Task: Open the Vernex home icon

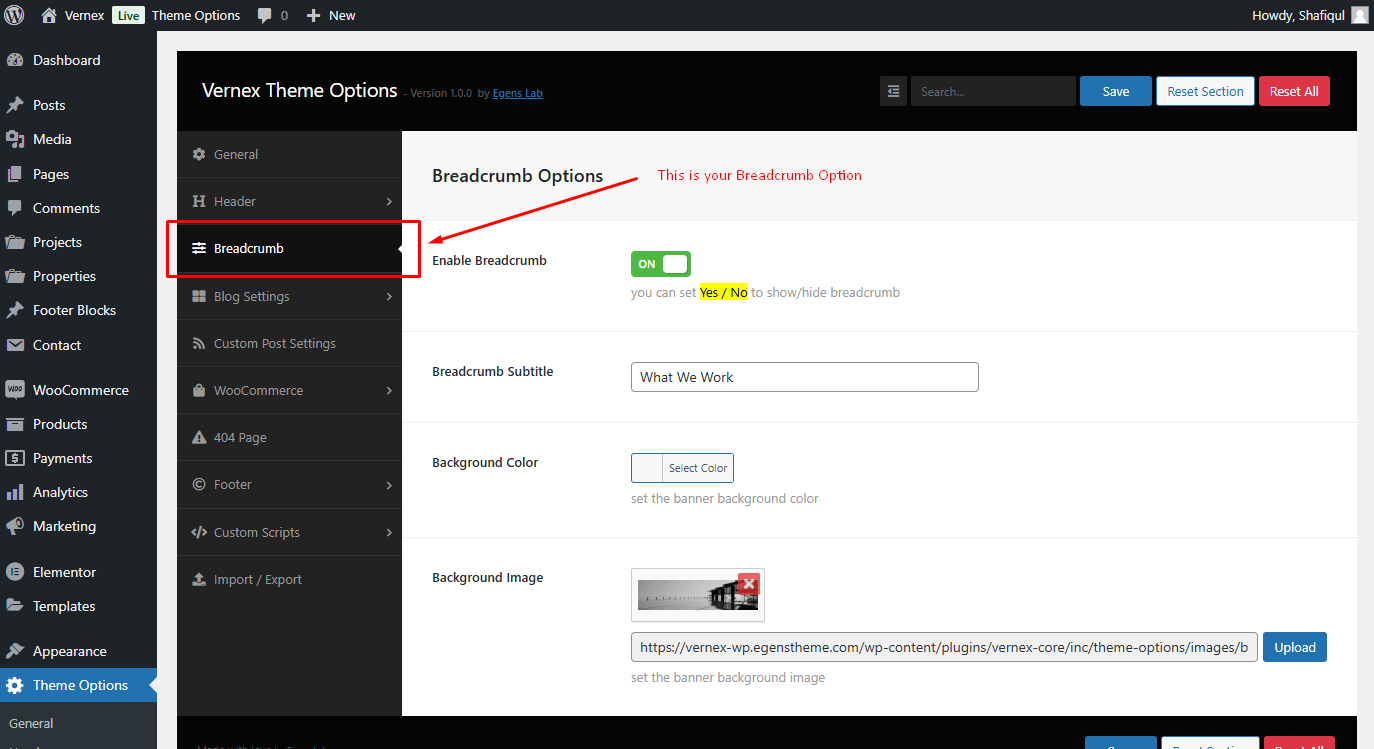Action: pos(49,15)
